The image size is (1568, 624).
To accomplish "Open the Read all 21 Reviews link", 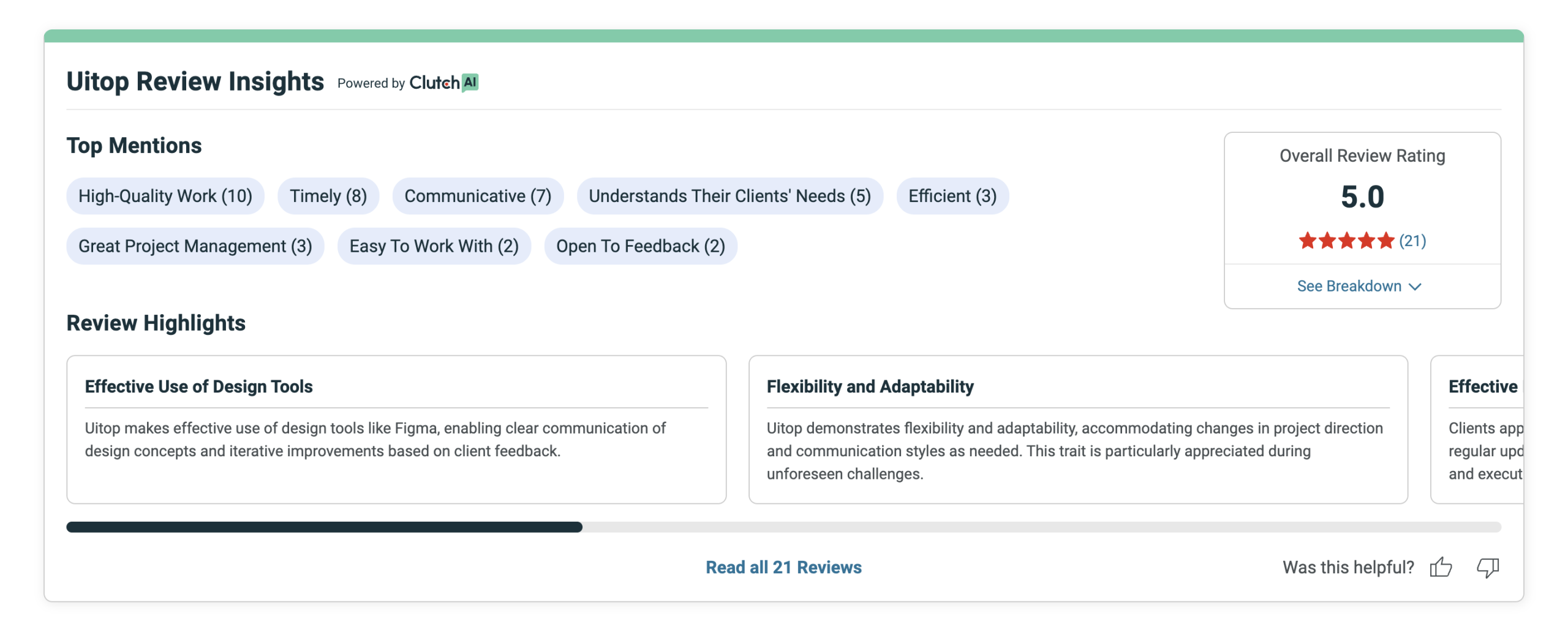I will 783,567.
